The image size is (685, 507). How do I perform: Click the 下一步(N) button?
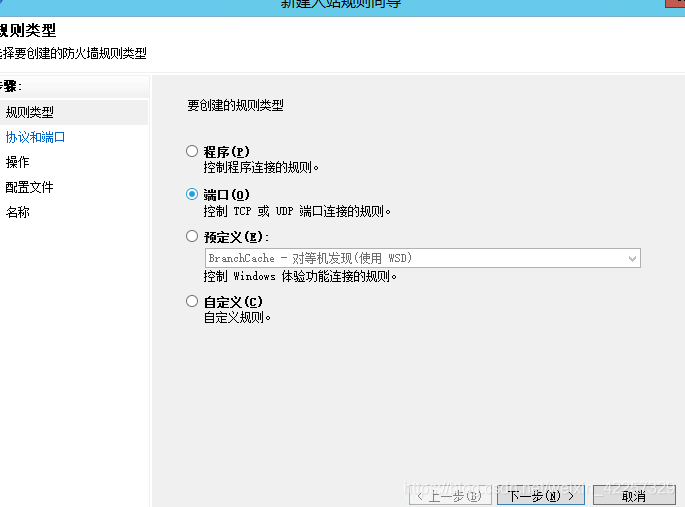click(540, 496)
